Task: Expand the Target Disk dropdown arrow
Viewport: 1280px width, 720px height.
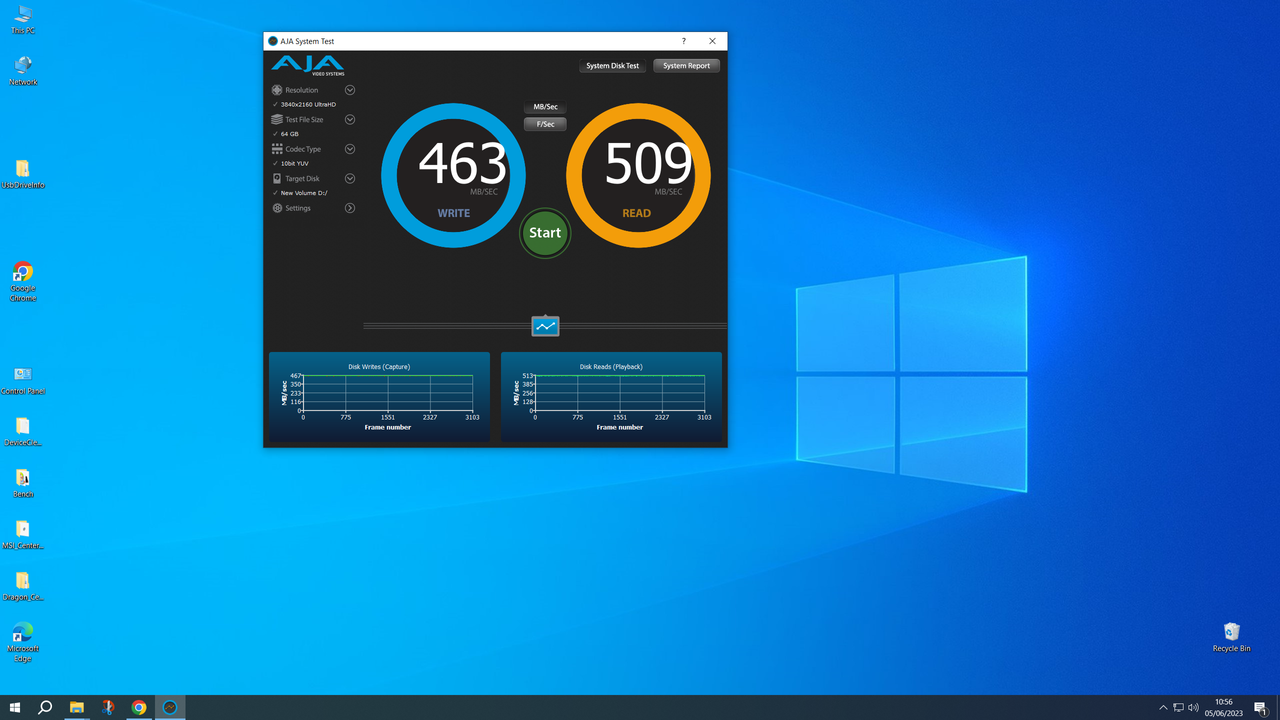Action: pos(350,179)
